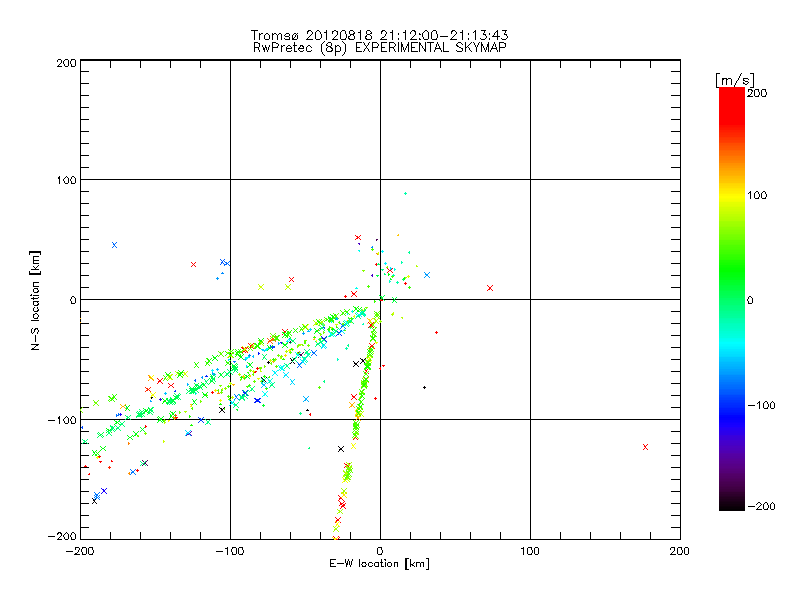Viewport: 800px width, 600px height.
Task: Click x-axis tick label '200'
Action: click(680, 552)
